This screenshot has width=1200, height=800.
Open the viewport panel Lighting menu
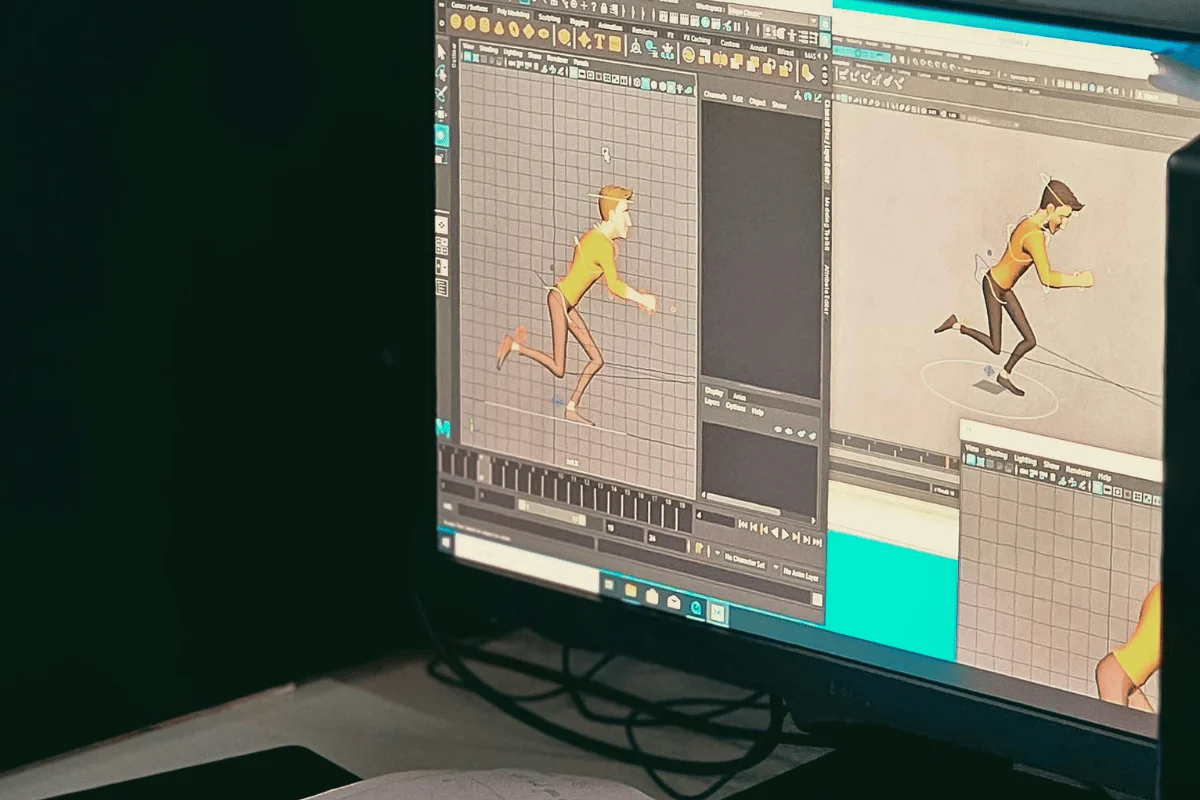pyautogui.click(x=513, y=52)
